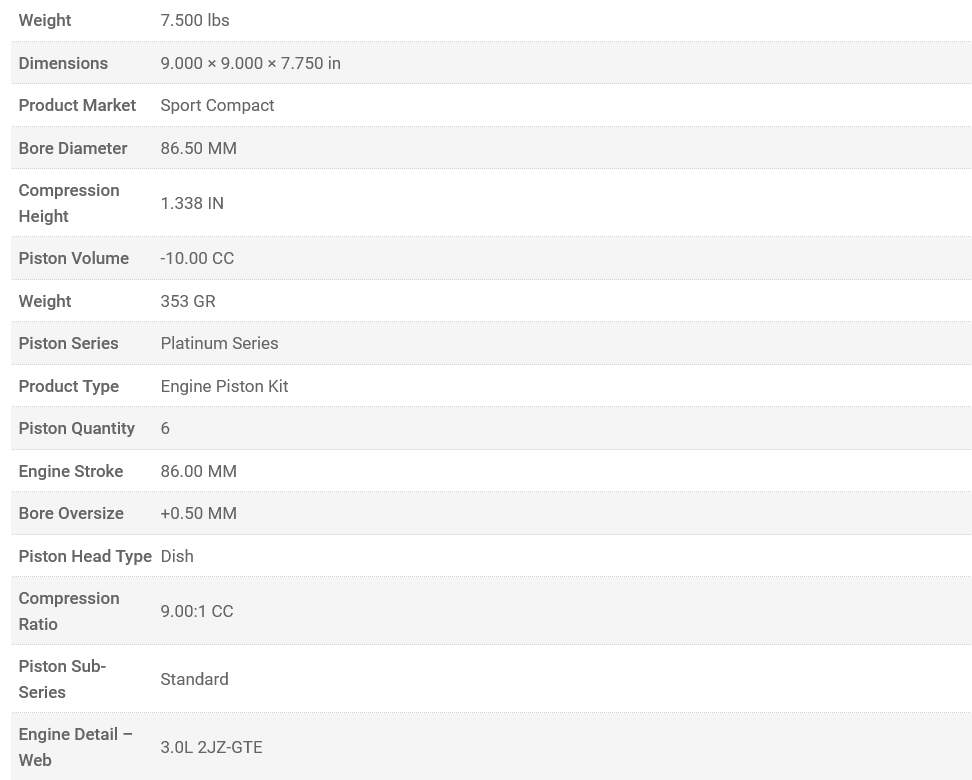Screen dimensions: 972x780
Task: Click the 9.00:1 CC compression ratio value
Action: [x=196, y=611]
